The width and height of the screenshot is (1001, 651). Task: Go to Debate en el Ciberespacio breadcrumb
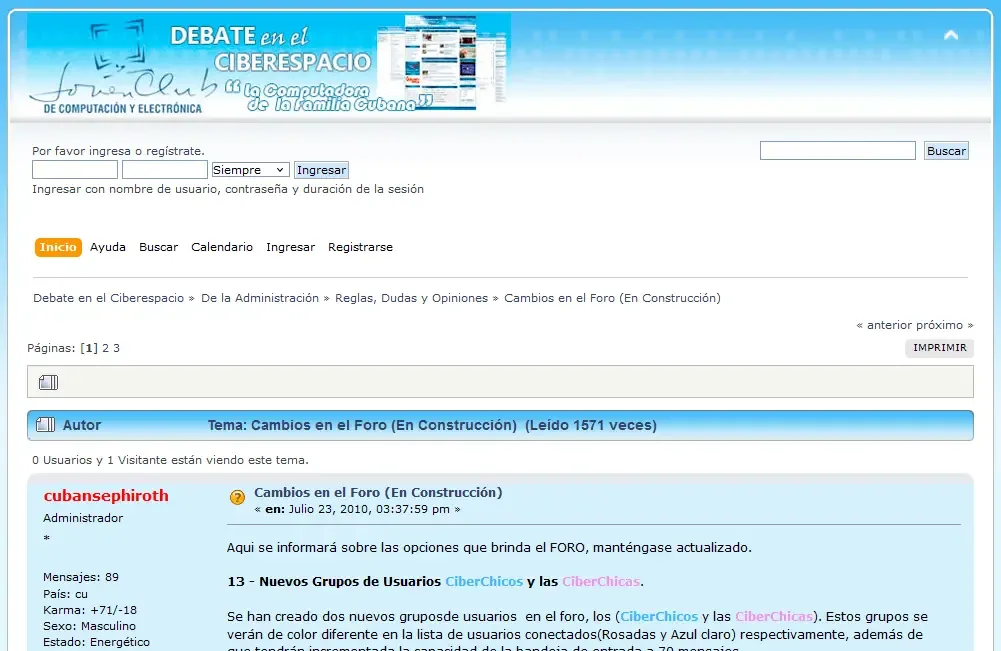click(109, 298)
